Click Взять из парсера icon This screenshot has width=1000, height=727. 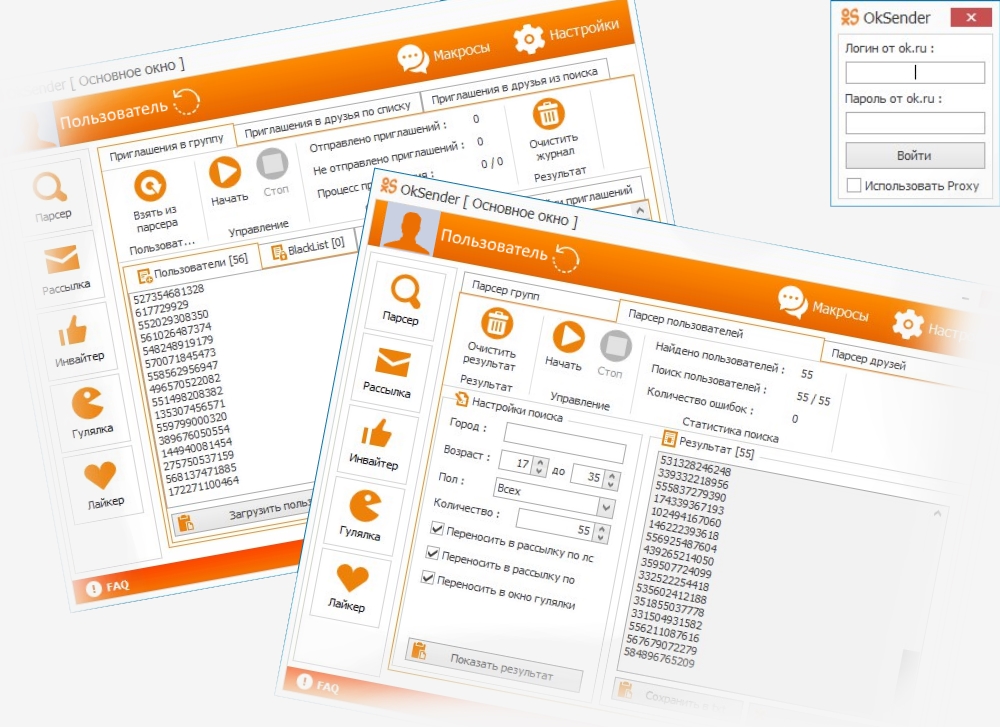pos(150,186)
